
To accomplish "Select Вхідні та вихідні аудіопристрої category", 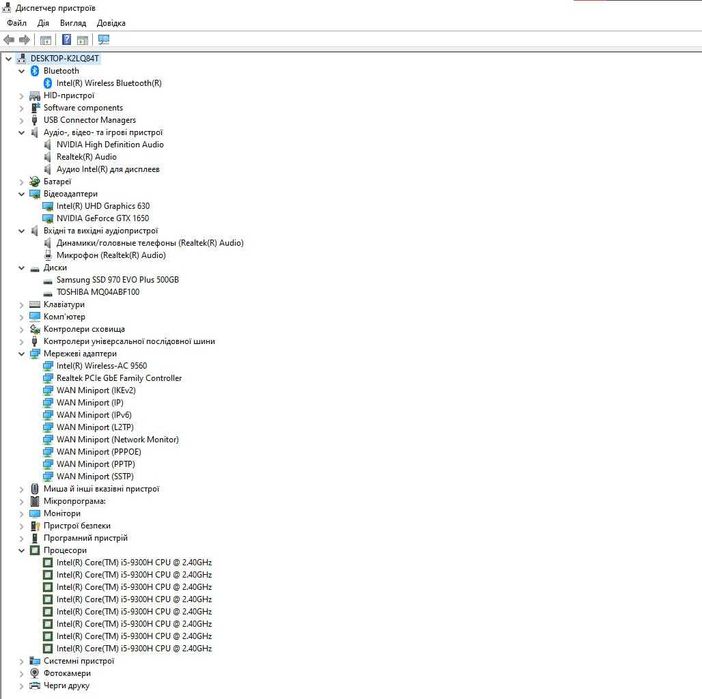I will click(101, 231).
